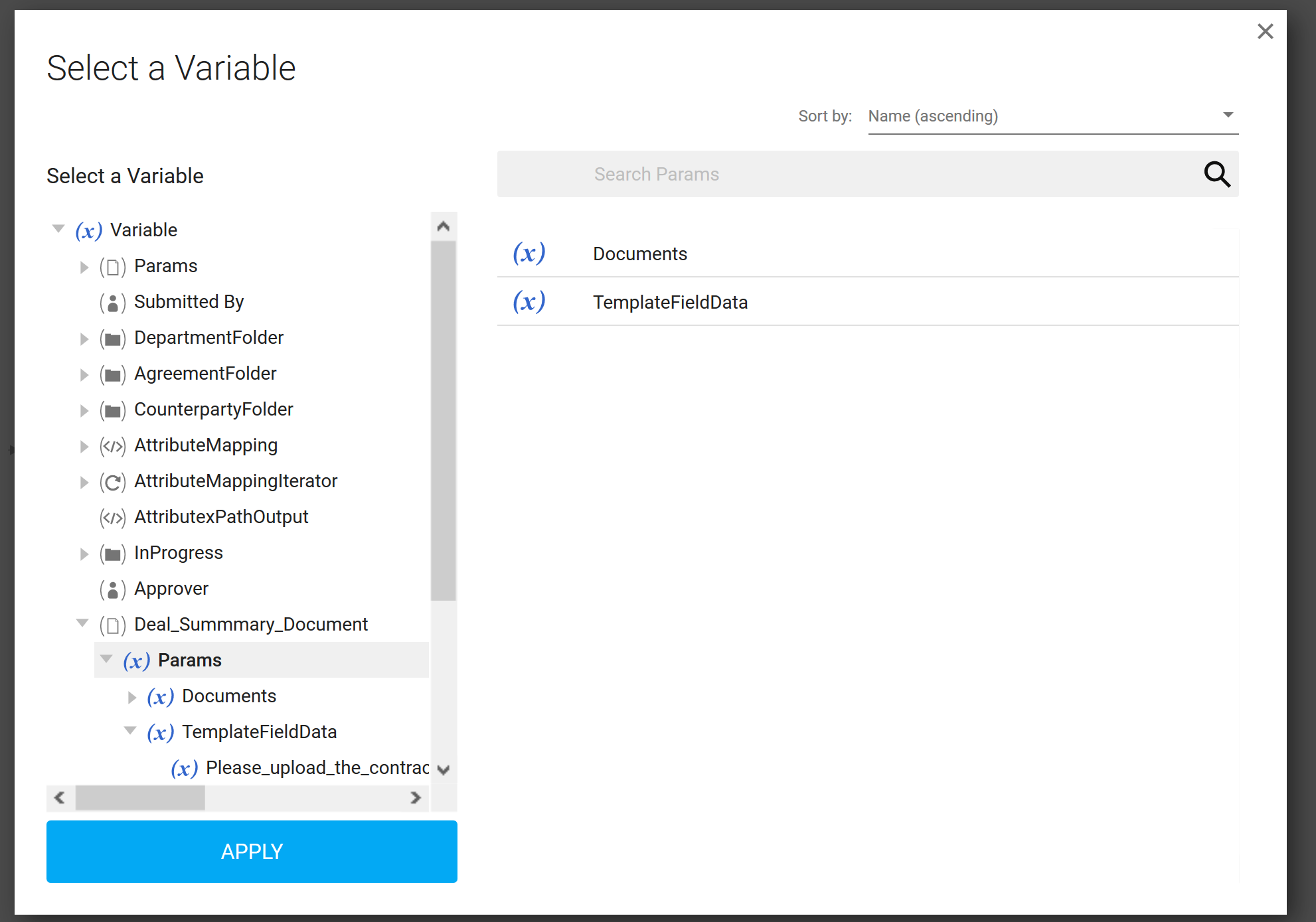Screen dimensions: 1316x922
Task: Close the Select a Variable dialog
Action: click(1265, 31)
